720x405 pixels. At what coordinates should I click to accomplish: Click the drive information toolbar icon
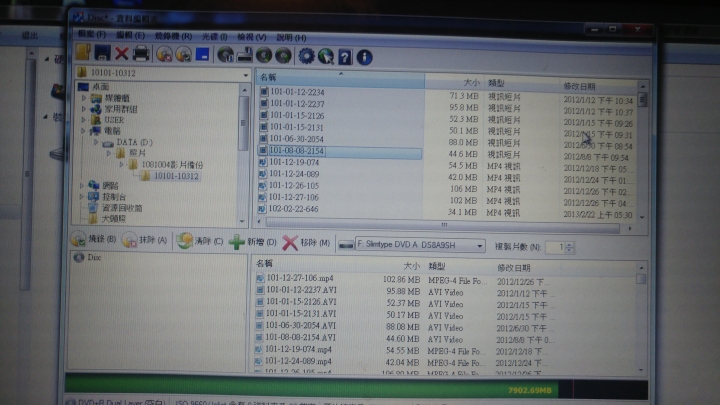(245, 55)
